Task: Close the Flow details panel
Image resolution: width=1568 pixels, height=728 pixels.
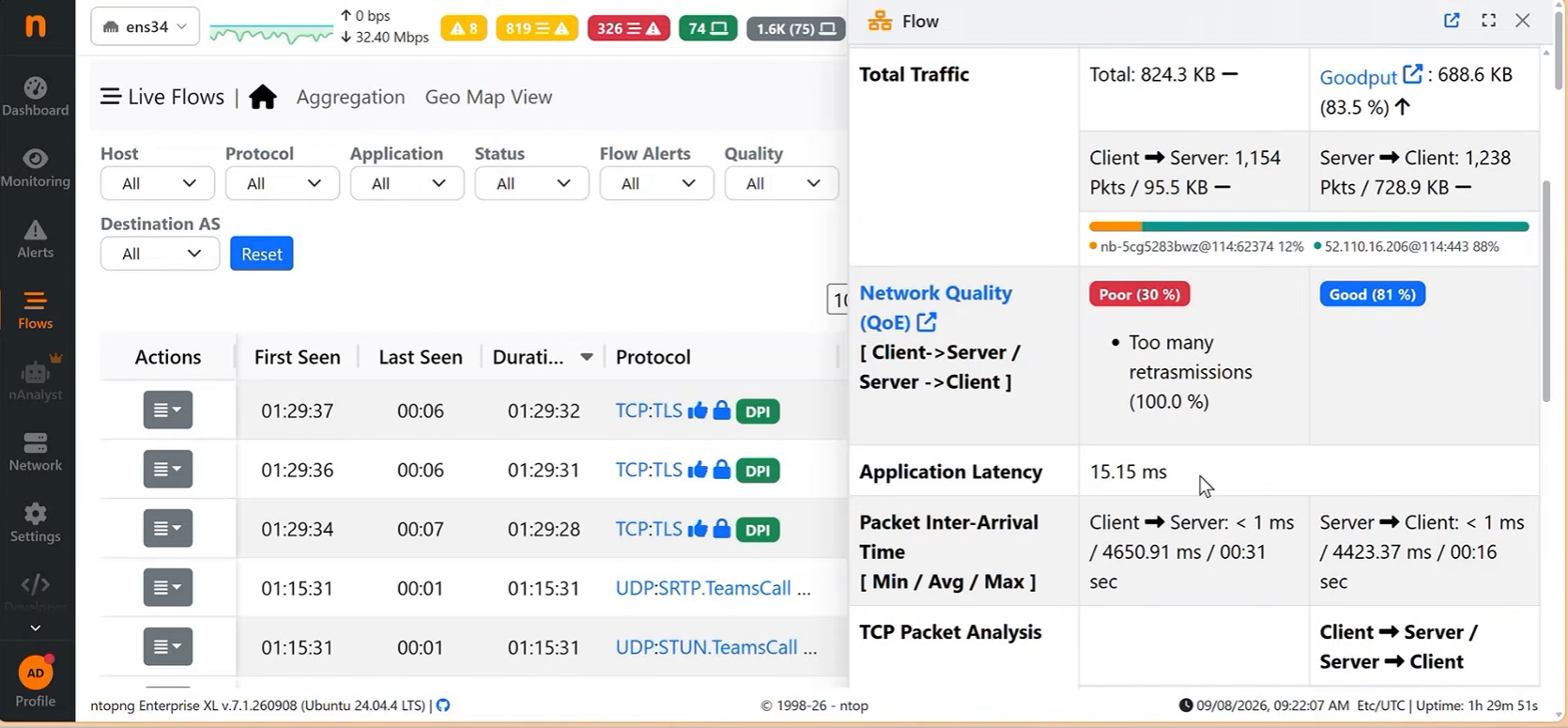Action: 1523,21
